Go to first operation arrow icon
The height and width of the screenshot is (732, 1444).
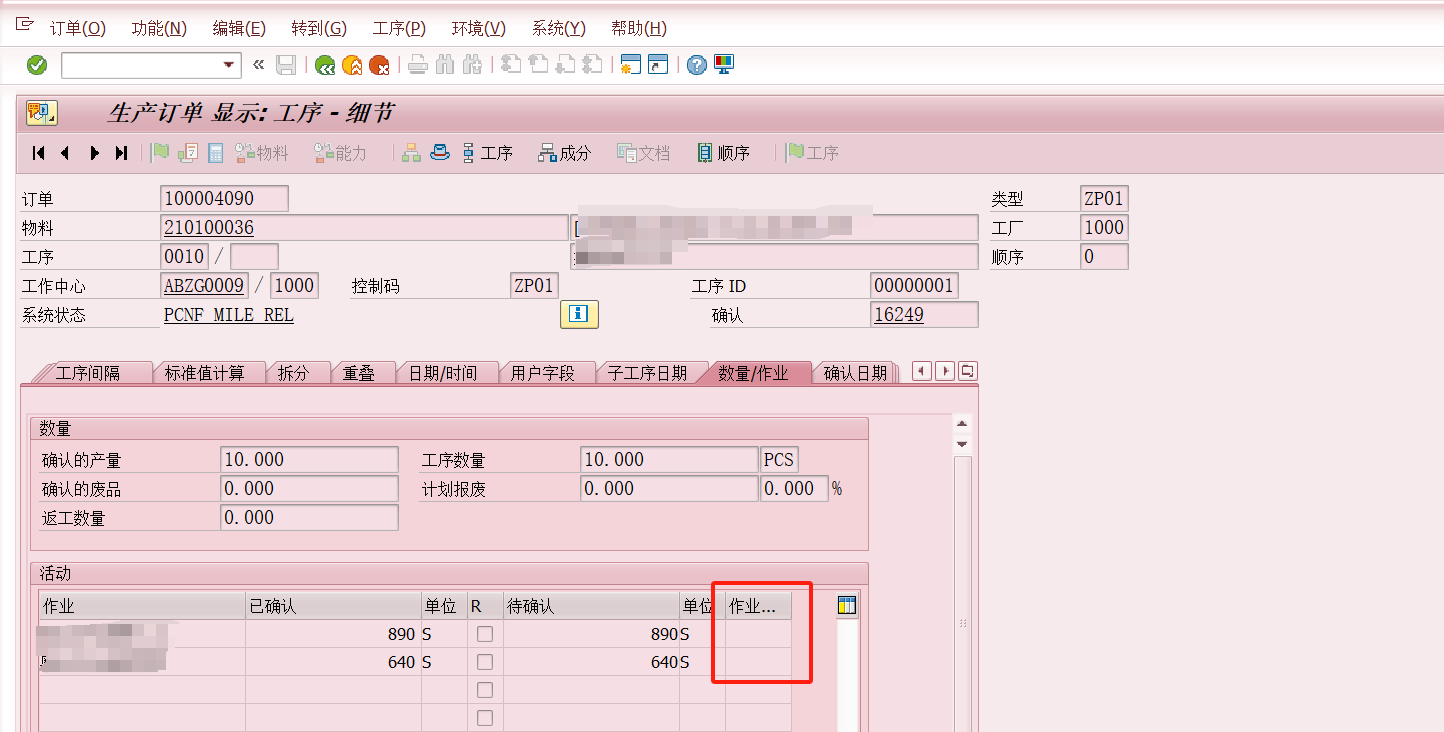click(x=39, y=153)
